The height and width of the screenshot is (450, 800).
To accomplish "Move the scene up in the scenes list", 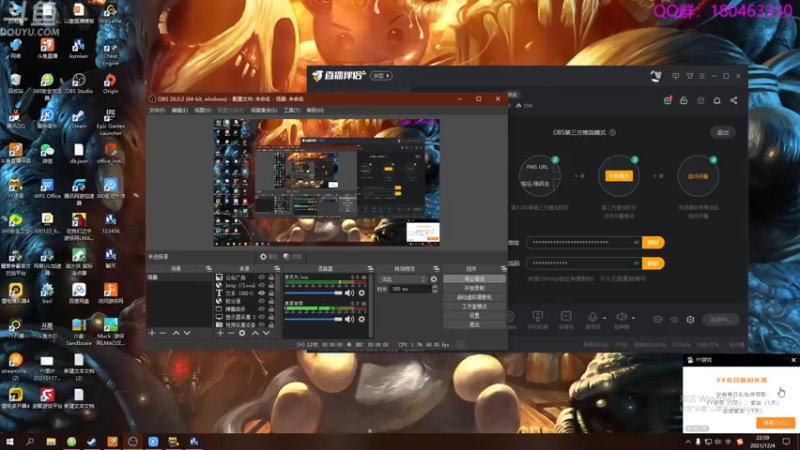I will (176, 333).
